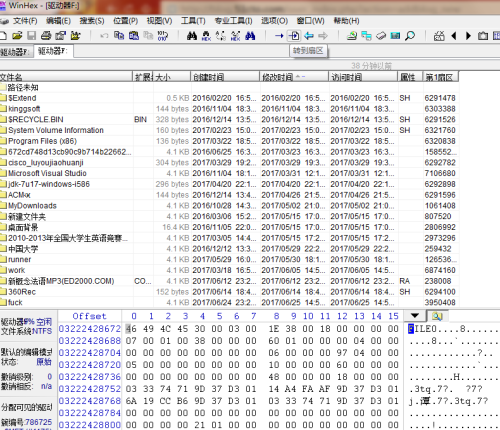The height and width of the screenshot is (430, 500).
Task: Sort by 第1扇区 column header
Action: (441, 77)
